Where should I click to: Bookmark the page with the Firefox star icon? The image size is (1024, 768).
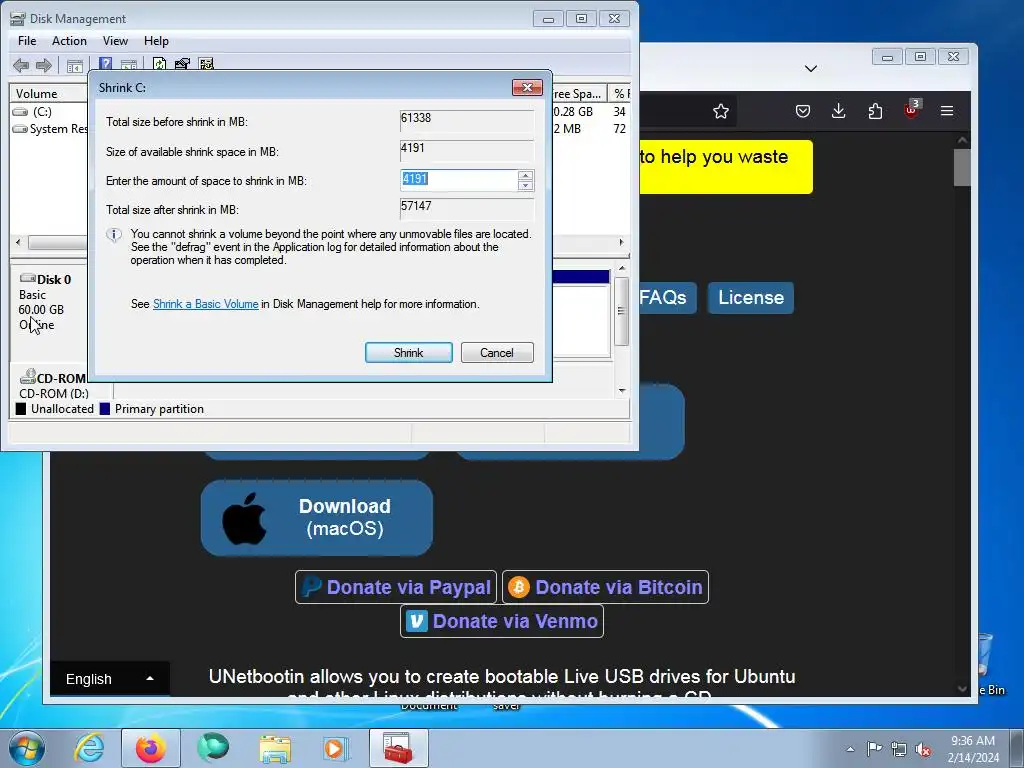click(721, 111)
